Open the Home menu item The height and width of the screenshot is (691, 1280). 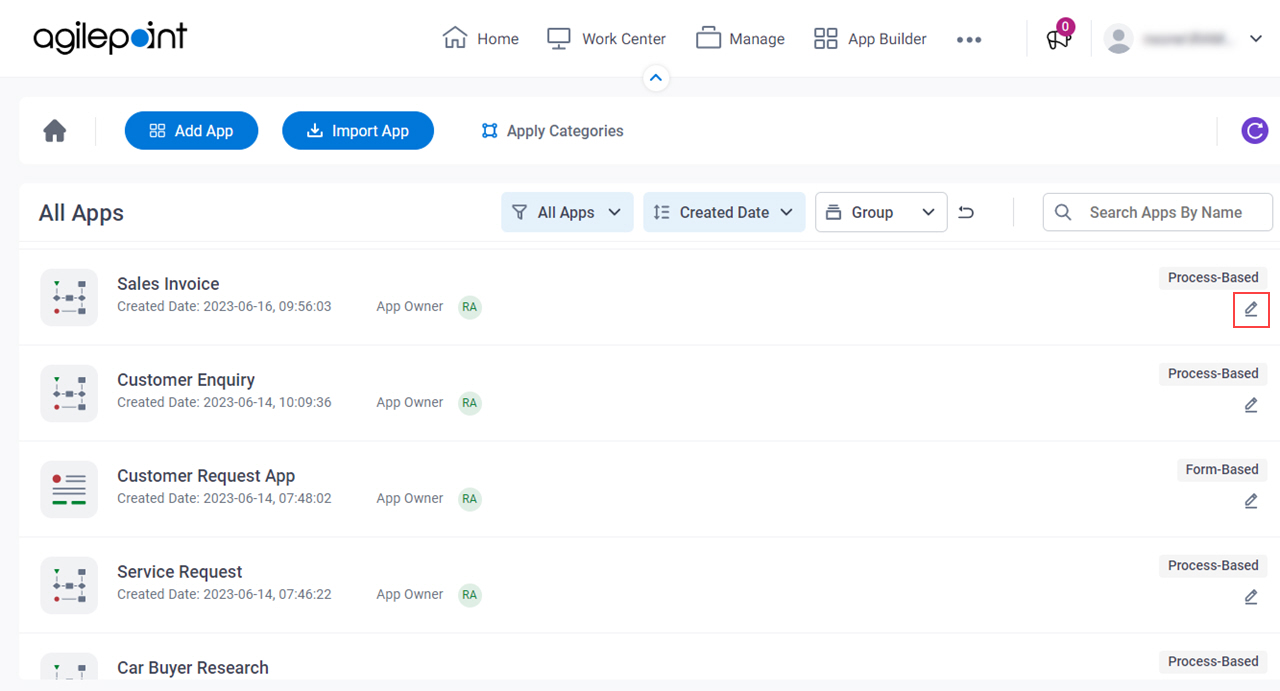click(x=481, y=39)
